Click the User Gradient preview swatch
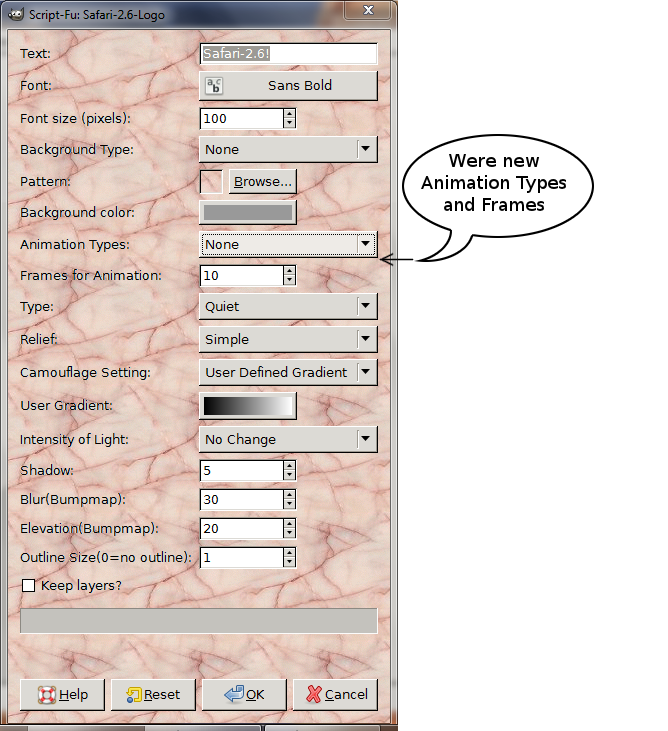The height and width of the screenshot is (731, 668). (248, 406)
